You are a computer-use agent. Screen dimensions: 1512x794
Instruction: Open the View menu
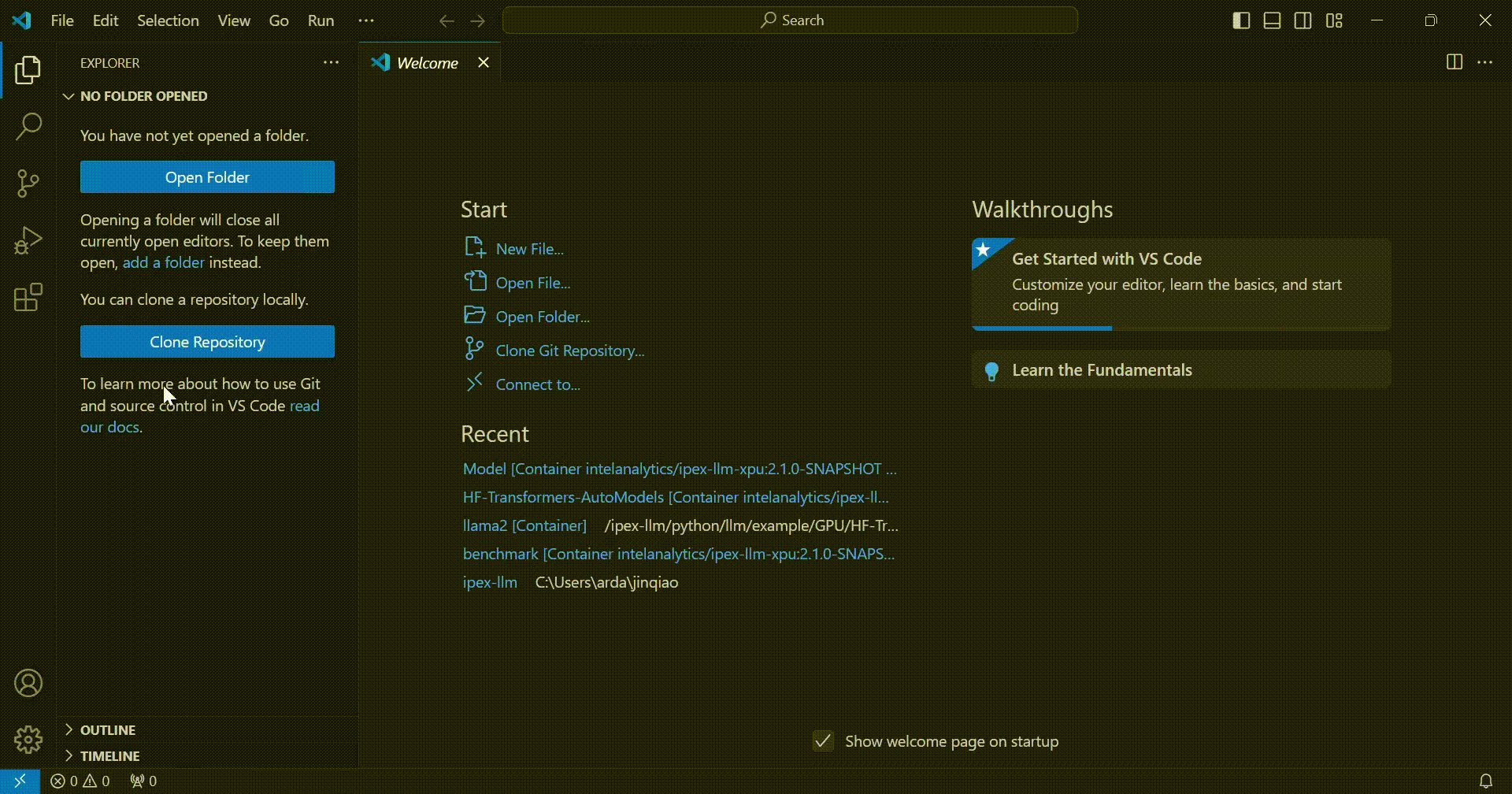[x=234, y=20]
